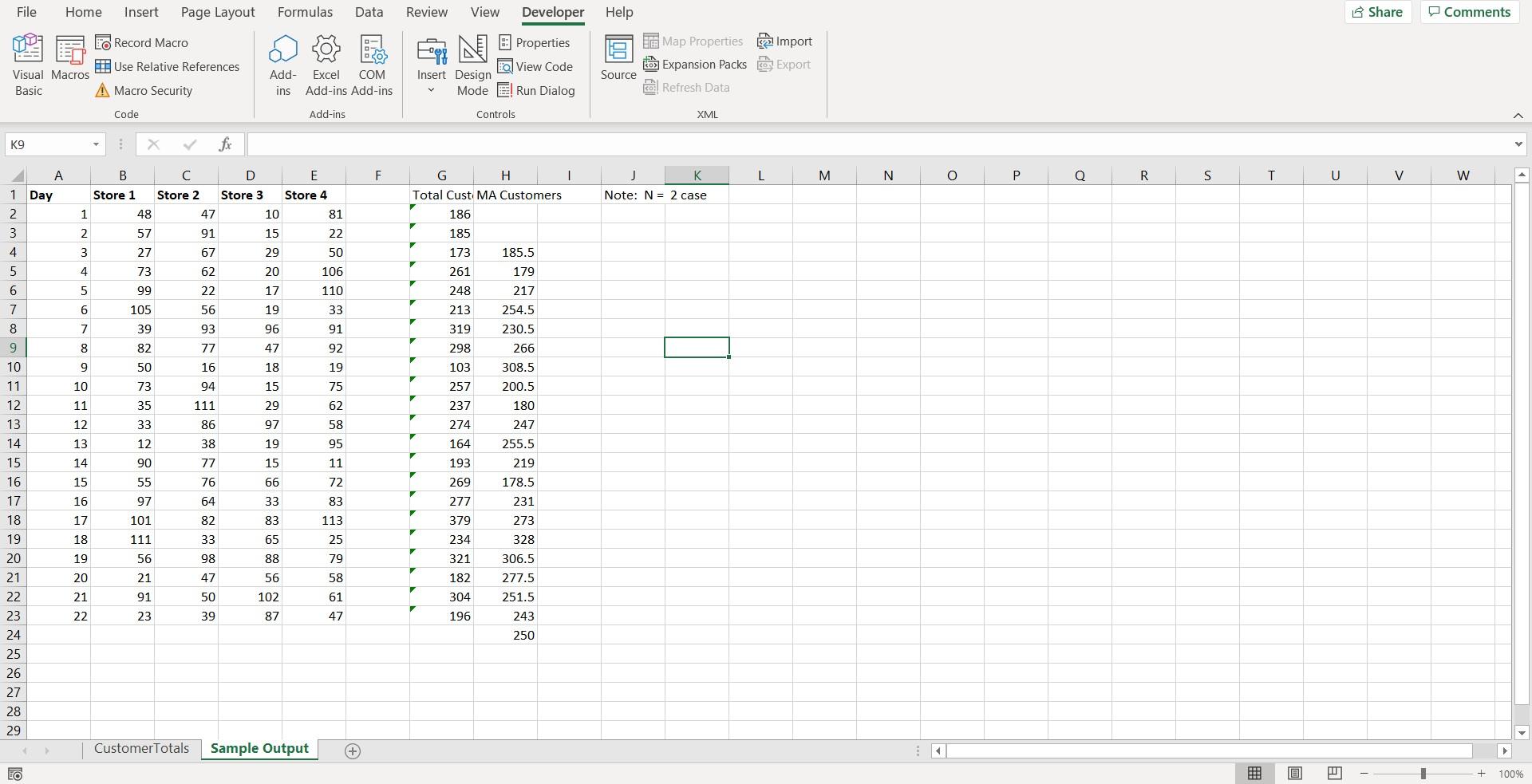Select the cell with value 308.5
Image resolution: width=1532 pixels, height=784 pixels.
505,367
